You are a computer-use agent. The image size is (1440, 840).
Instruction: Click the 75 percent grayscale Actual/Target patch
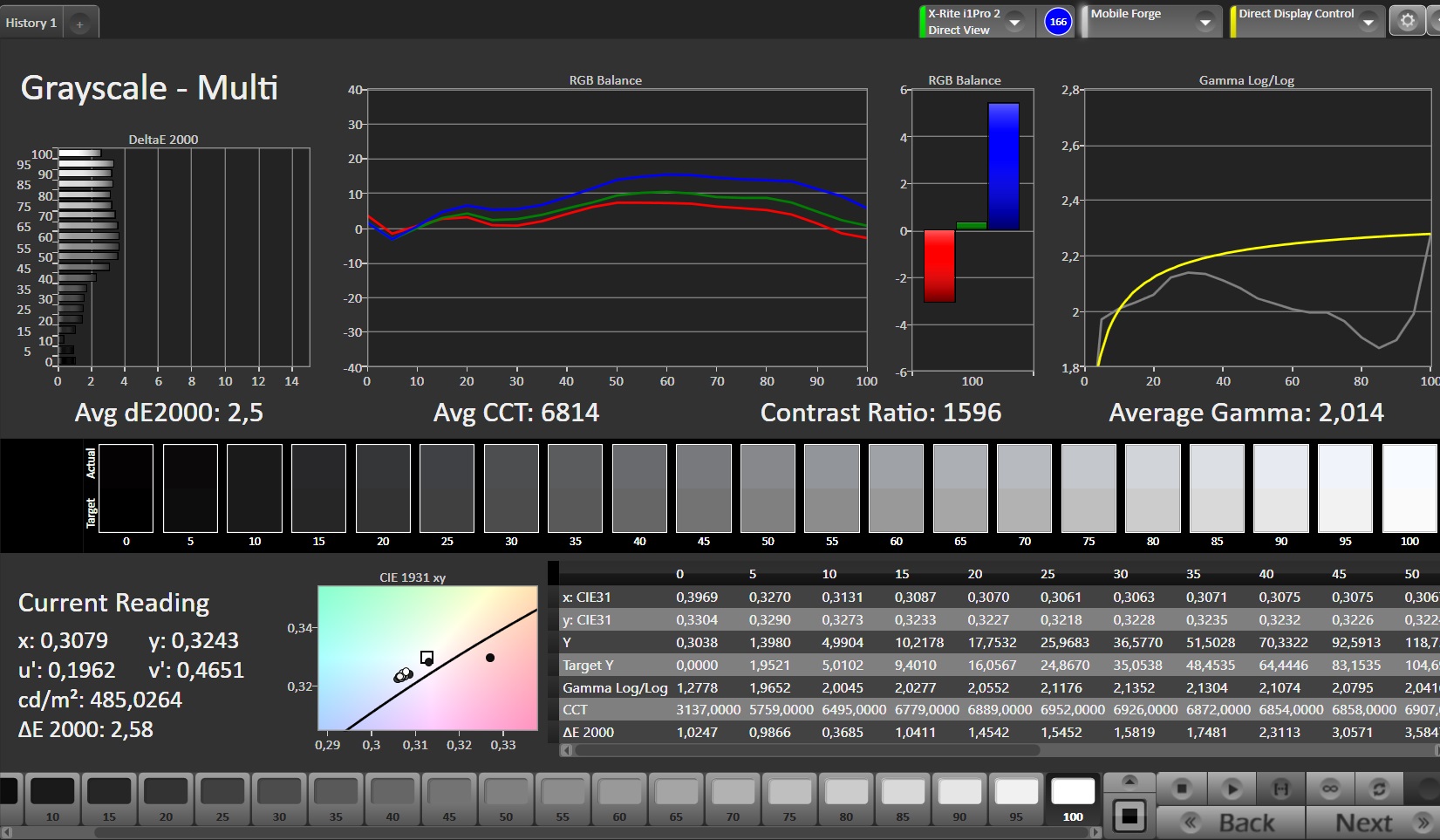1089,488
